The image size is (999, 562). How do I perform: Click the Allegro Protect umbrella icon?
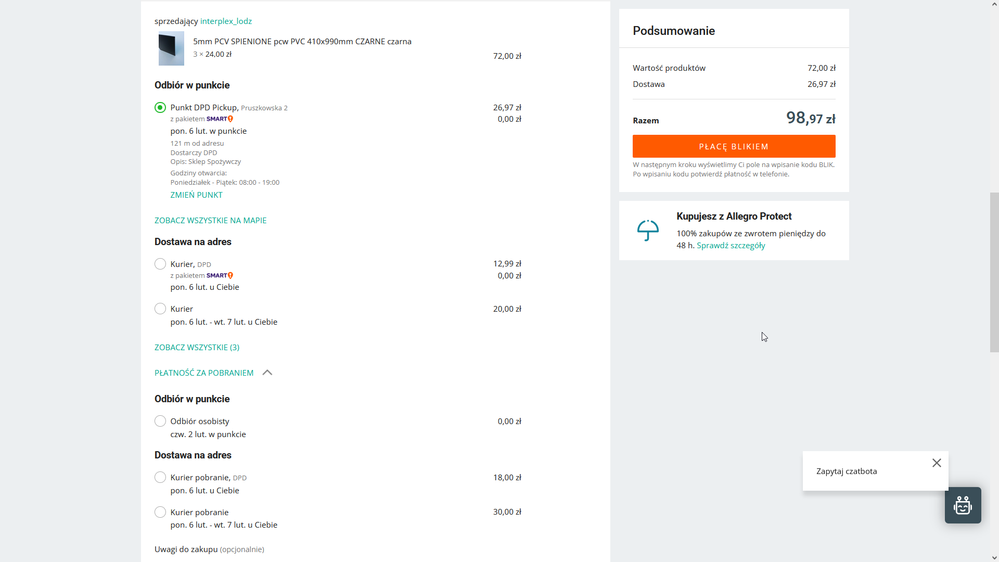(x=648, y=230)
